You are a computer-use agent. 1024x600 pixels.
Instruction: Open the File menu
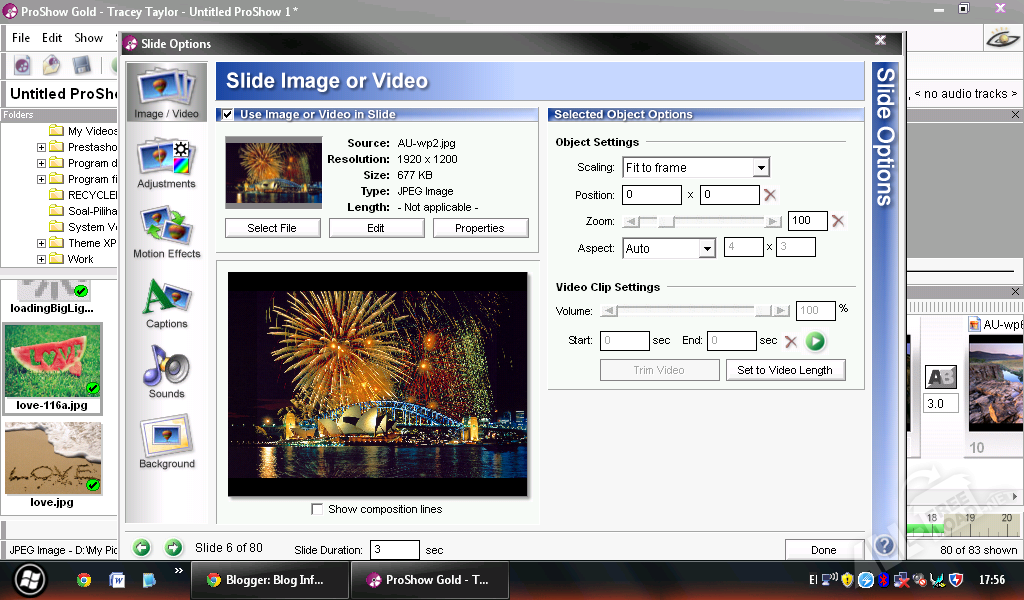(x=21, y=38)
